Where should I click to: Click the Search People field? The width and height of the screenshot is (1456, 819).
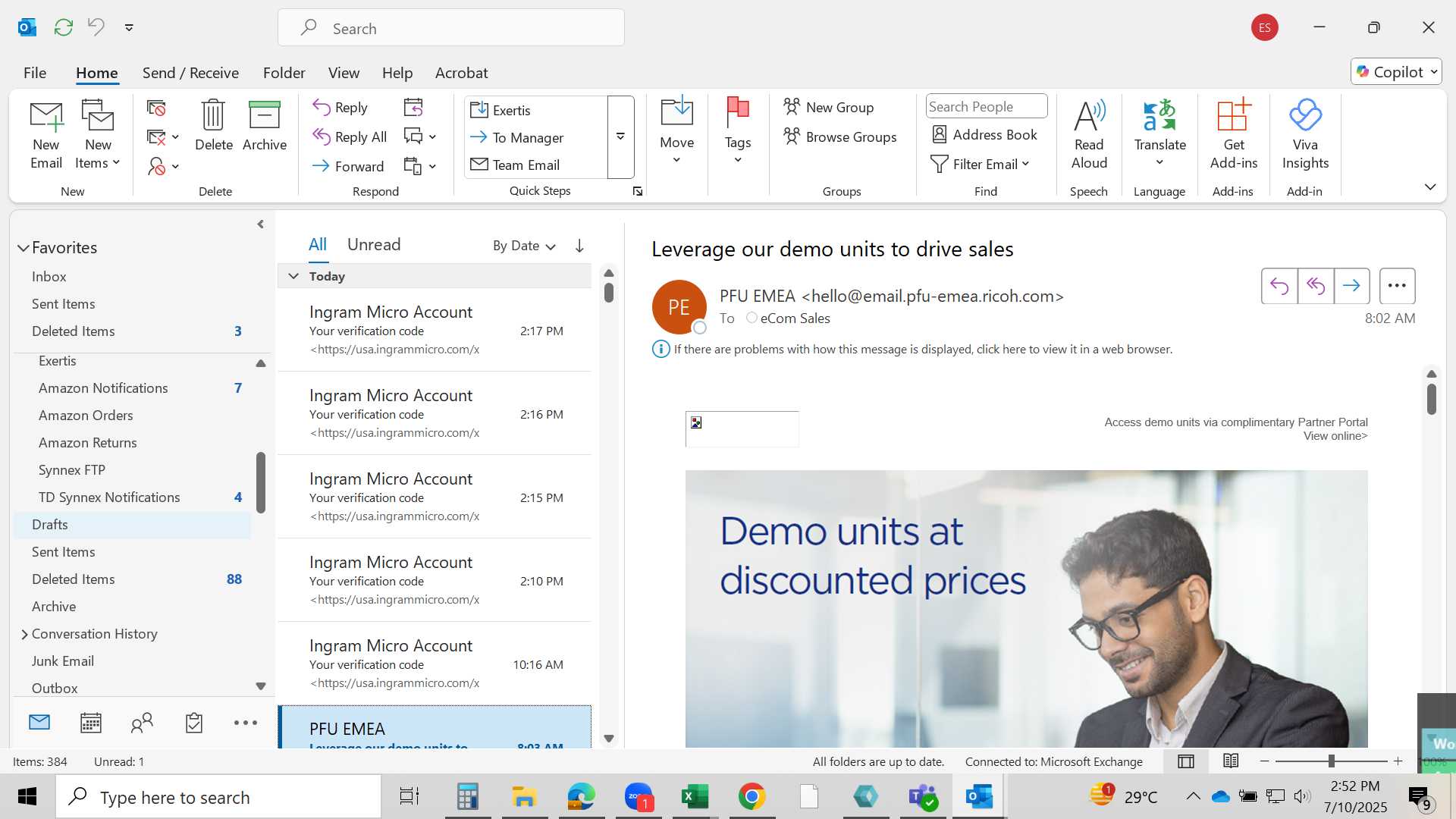tap(987, 107)
